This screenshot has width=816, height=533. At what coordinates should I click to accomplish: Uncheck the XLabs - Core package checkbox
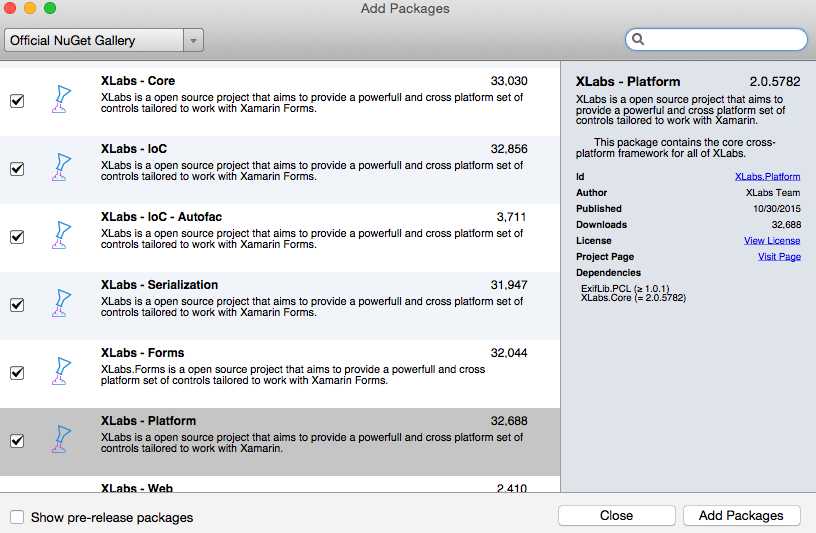[x=17, y=100]
